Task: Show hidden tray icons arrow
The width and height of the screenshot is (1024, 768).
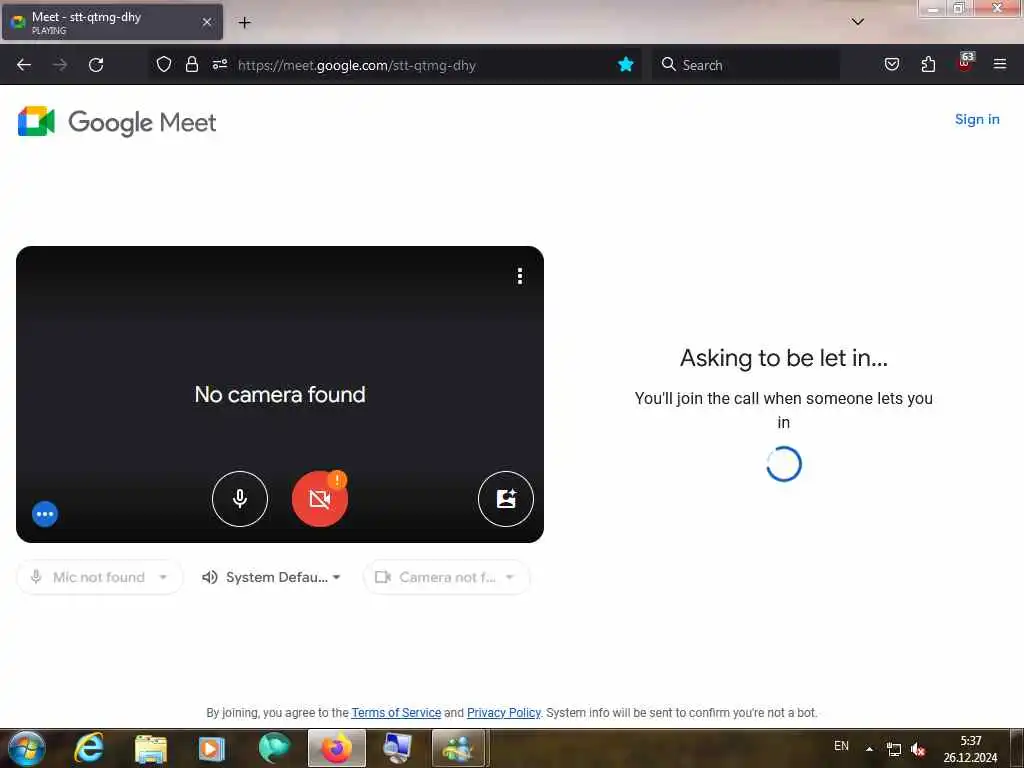Action: (869, 749)
